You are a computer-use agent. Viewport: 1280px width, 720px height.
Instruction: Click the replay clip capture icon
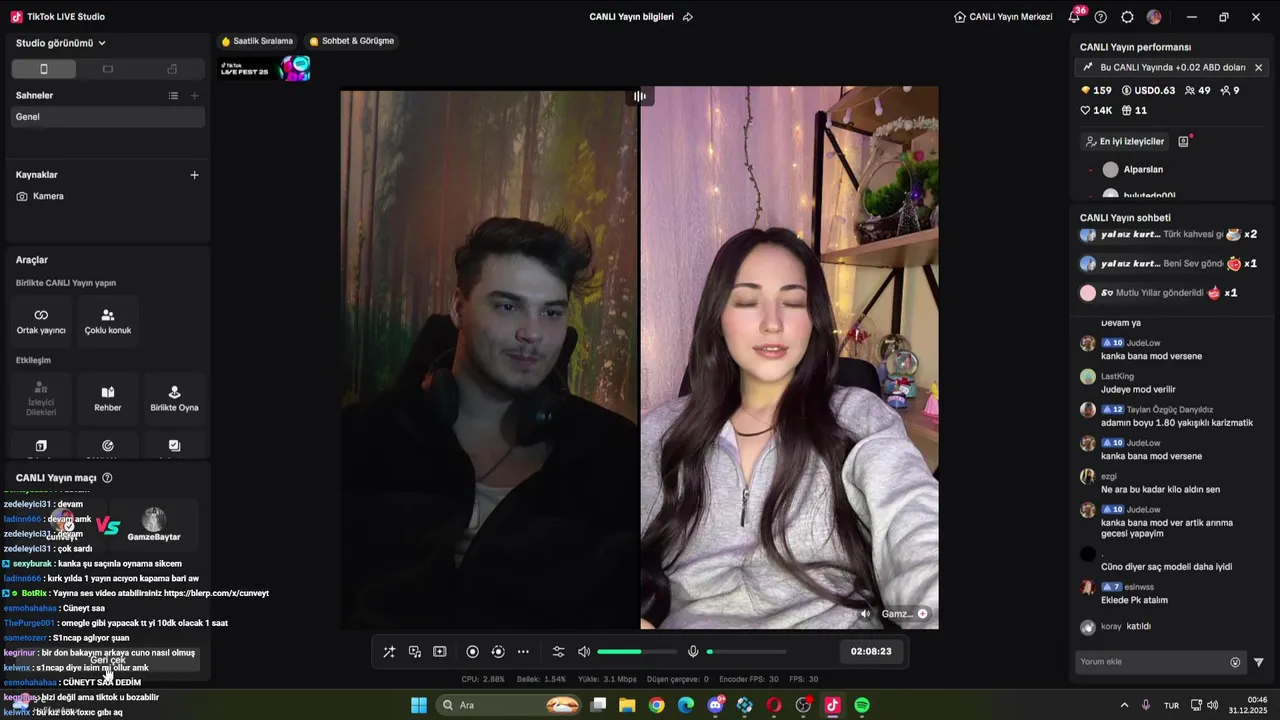(x=498, y=652)
